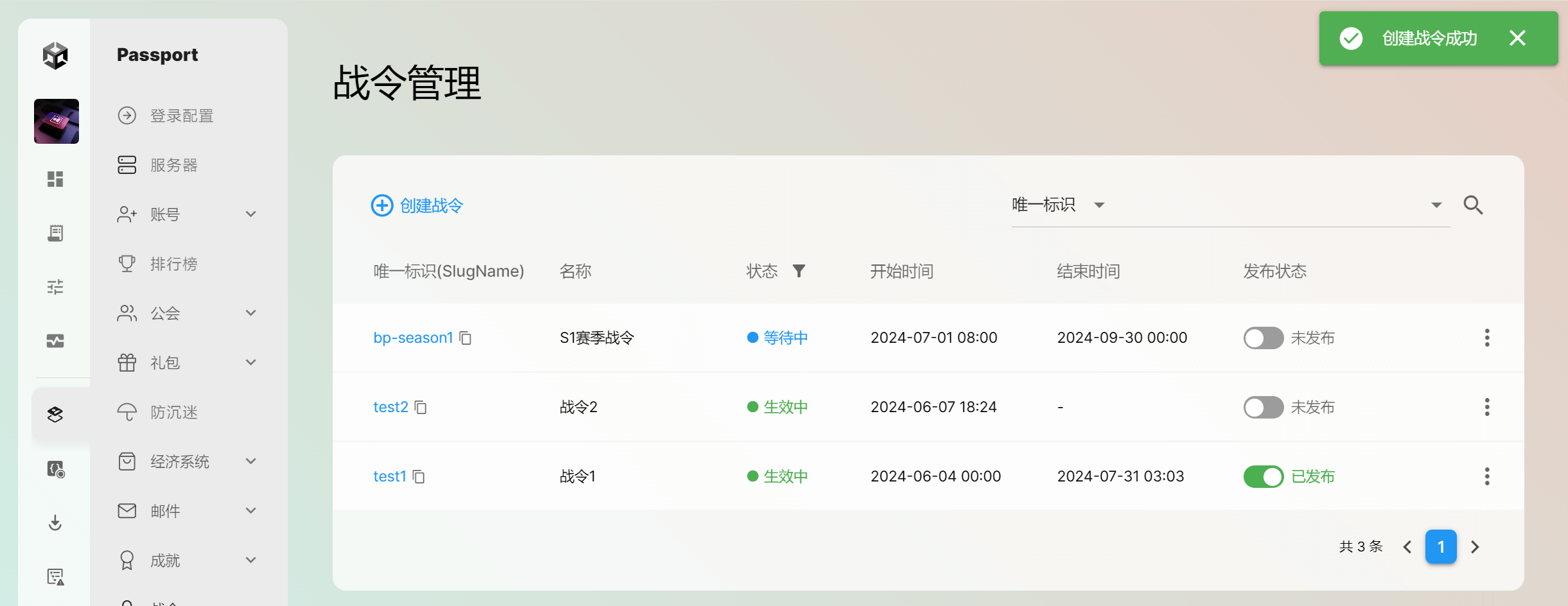Copy the test2 slug name
This screenshot has height=606, width=1568.
coord(421,408)
